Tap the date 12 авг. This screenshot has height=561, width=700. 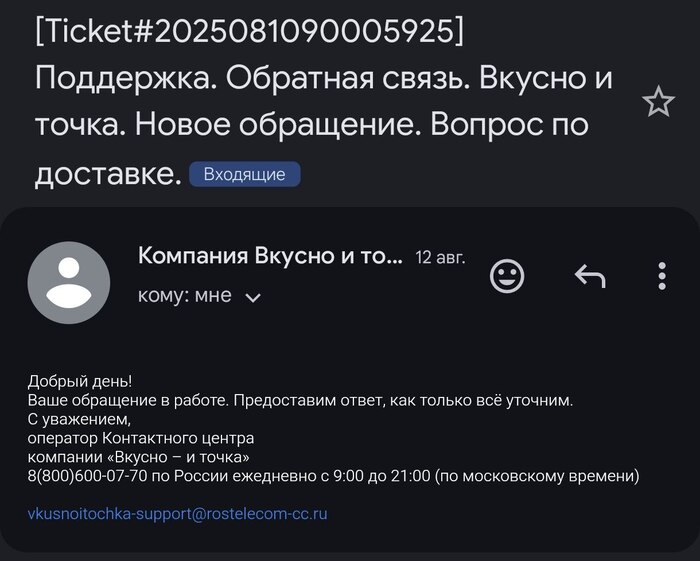pos(440,258)
